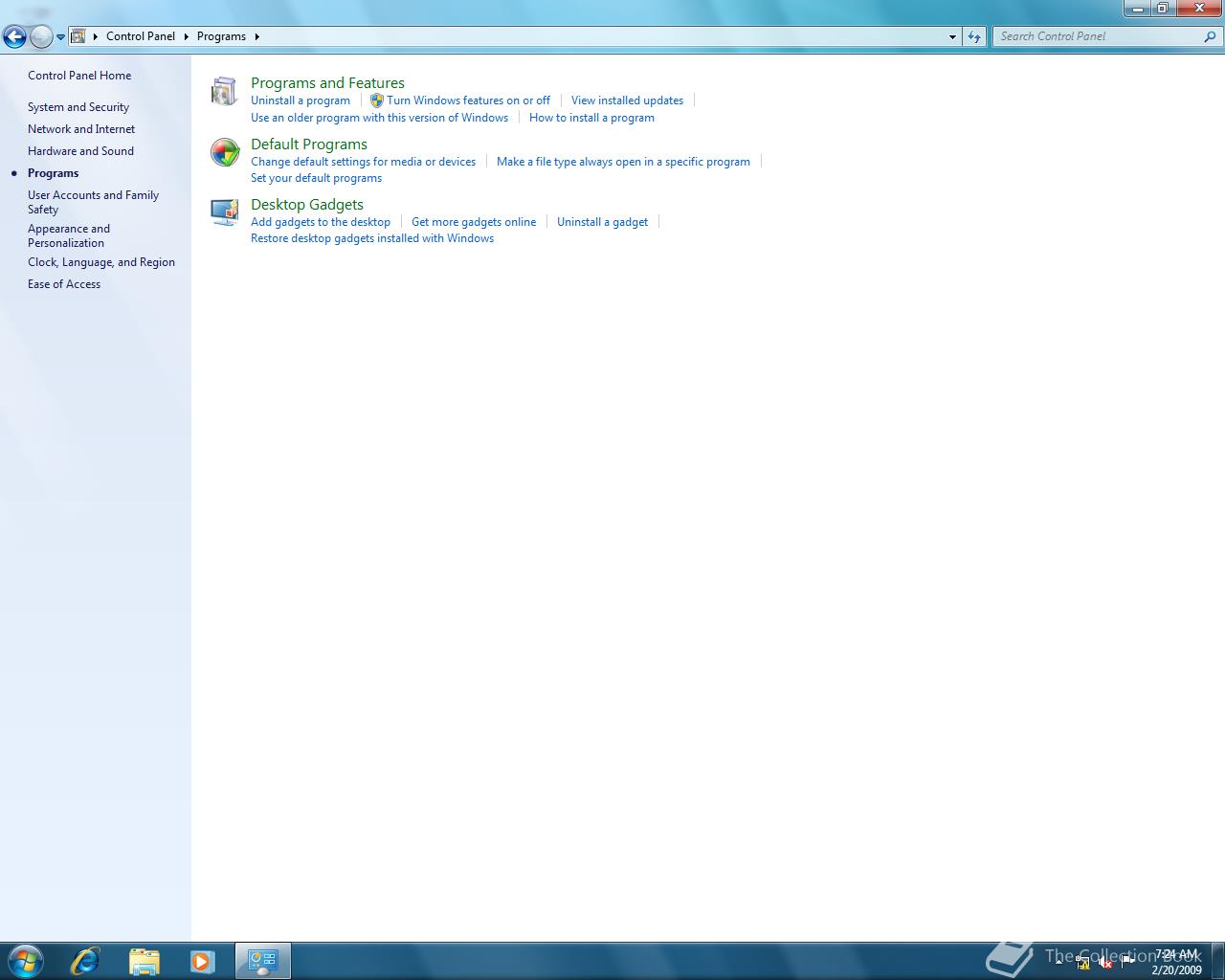Click the Programs and Features category icon
The width and height of the screenshot is (1225, 980).
click(224, 92)
